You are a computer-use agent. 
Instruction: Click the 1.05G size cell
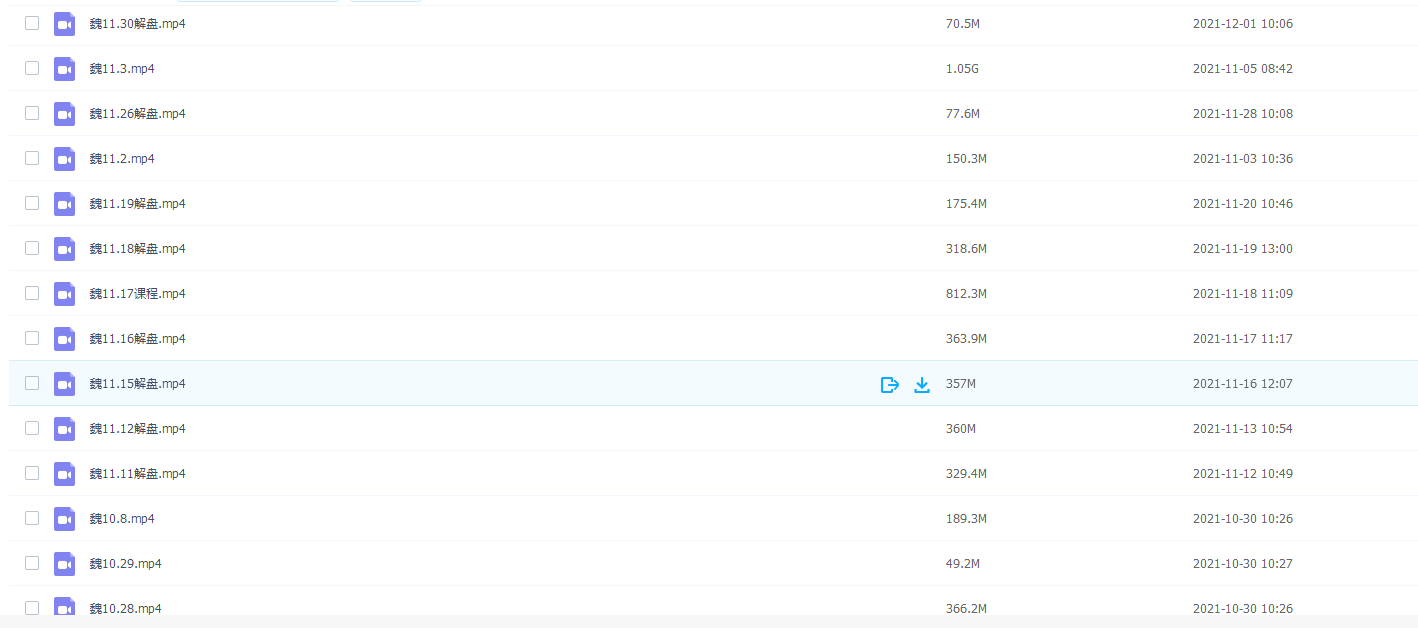962,69
